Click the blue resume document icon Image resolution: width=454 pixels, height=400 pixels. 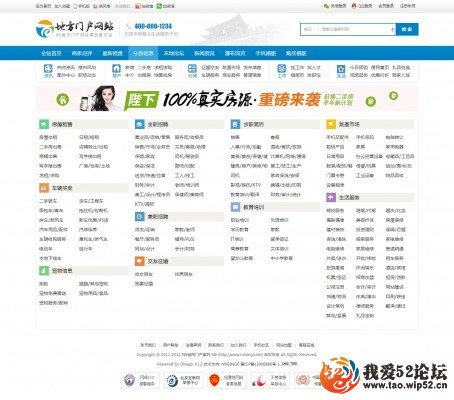point(235,124)
